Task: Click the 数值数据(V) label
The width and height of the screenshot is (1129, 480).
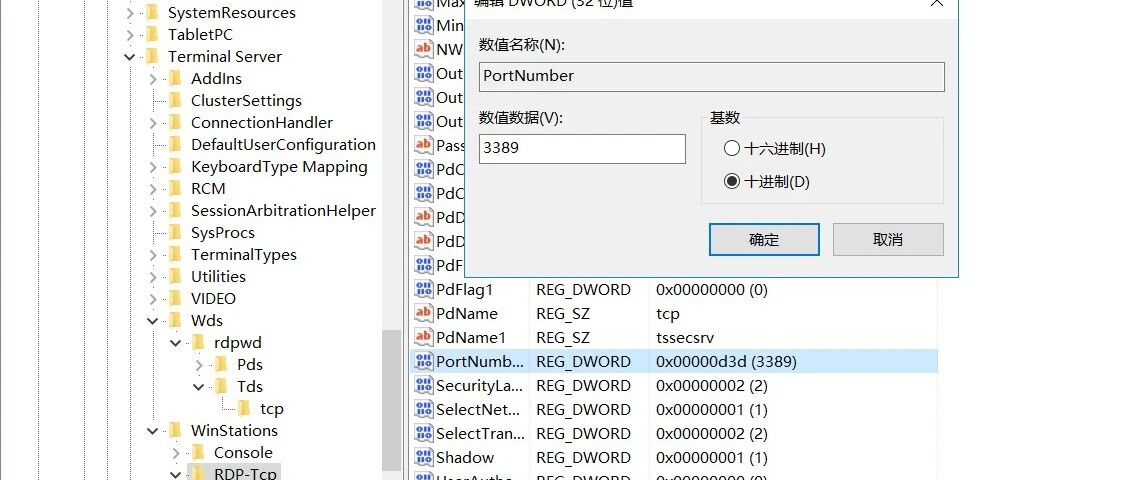Action: click(521, 118)
